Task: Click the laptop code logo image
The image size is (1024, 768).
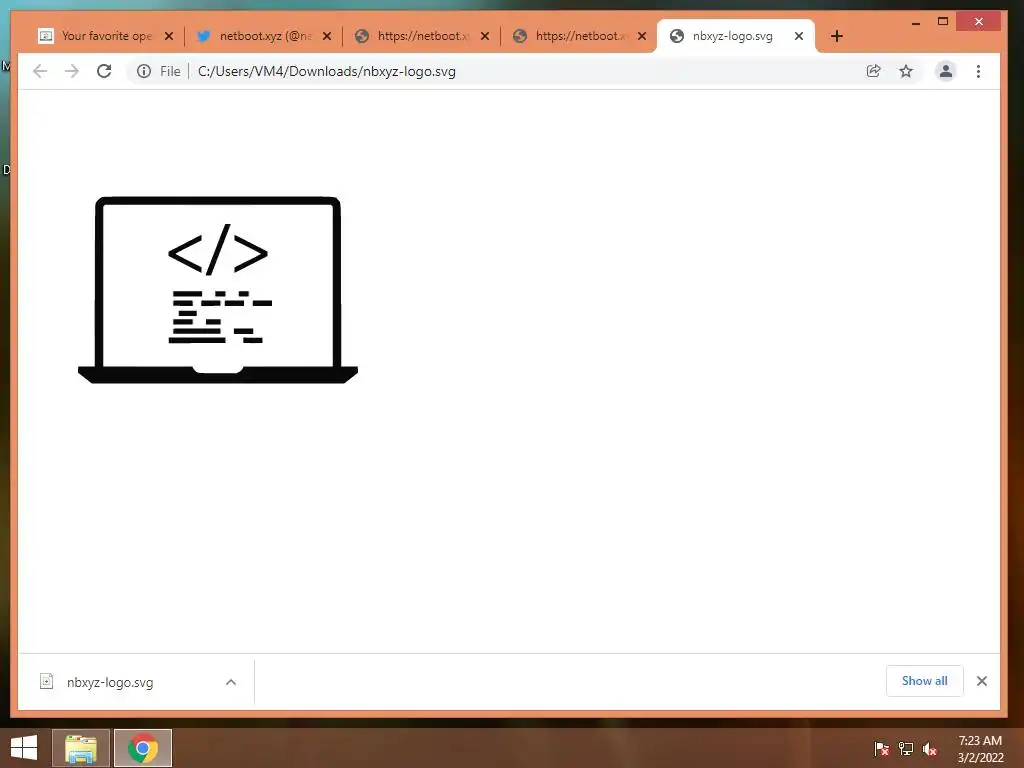Action: [217, 290]
